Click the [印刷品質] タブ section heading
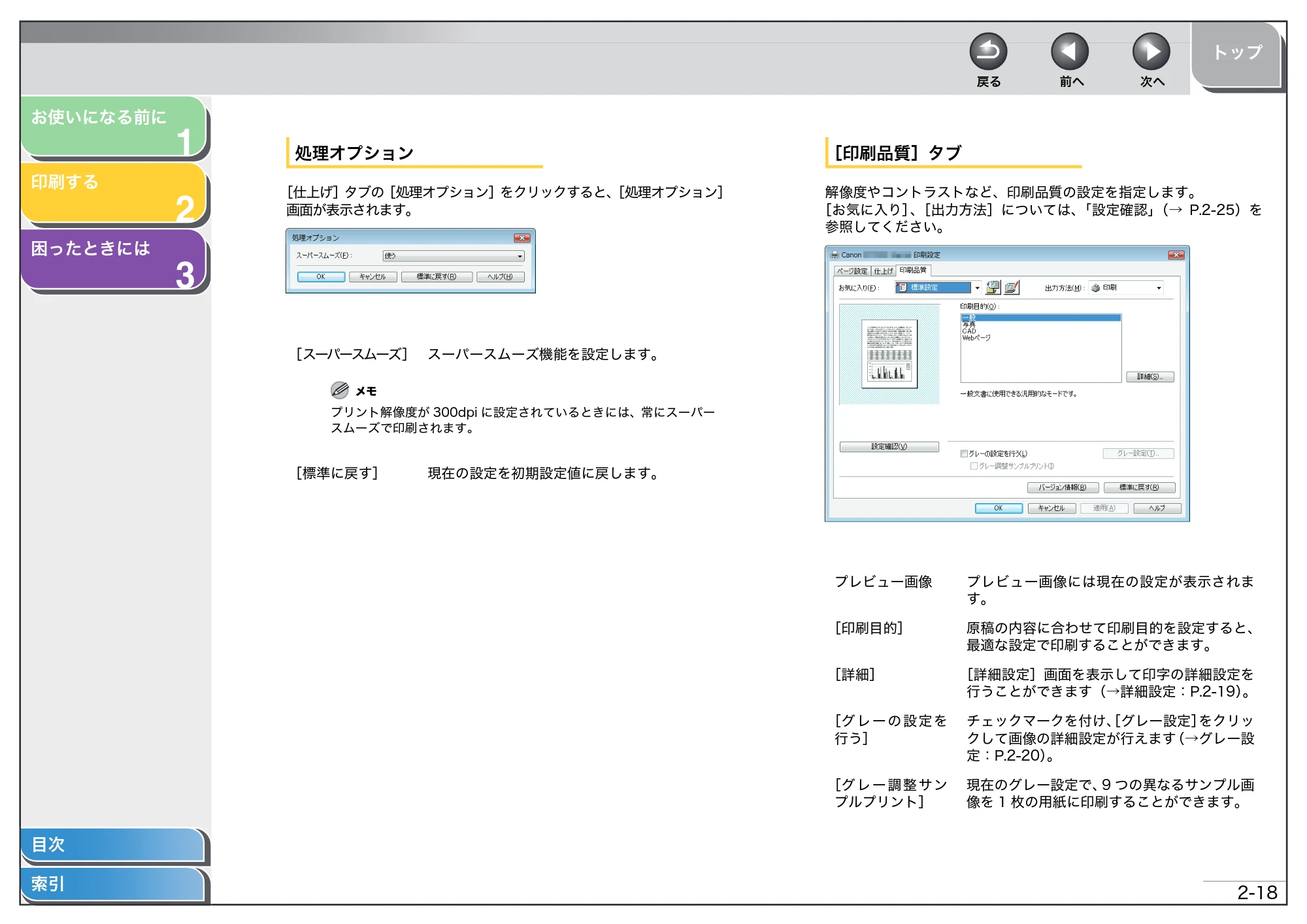The width and height of the screenshot is (1307, 924). pyautogui.click(x=899, y=153)
